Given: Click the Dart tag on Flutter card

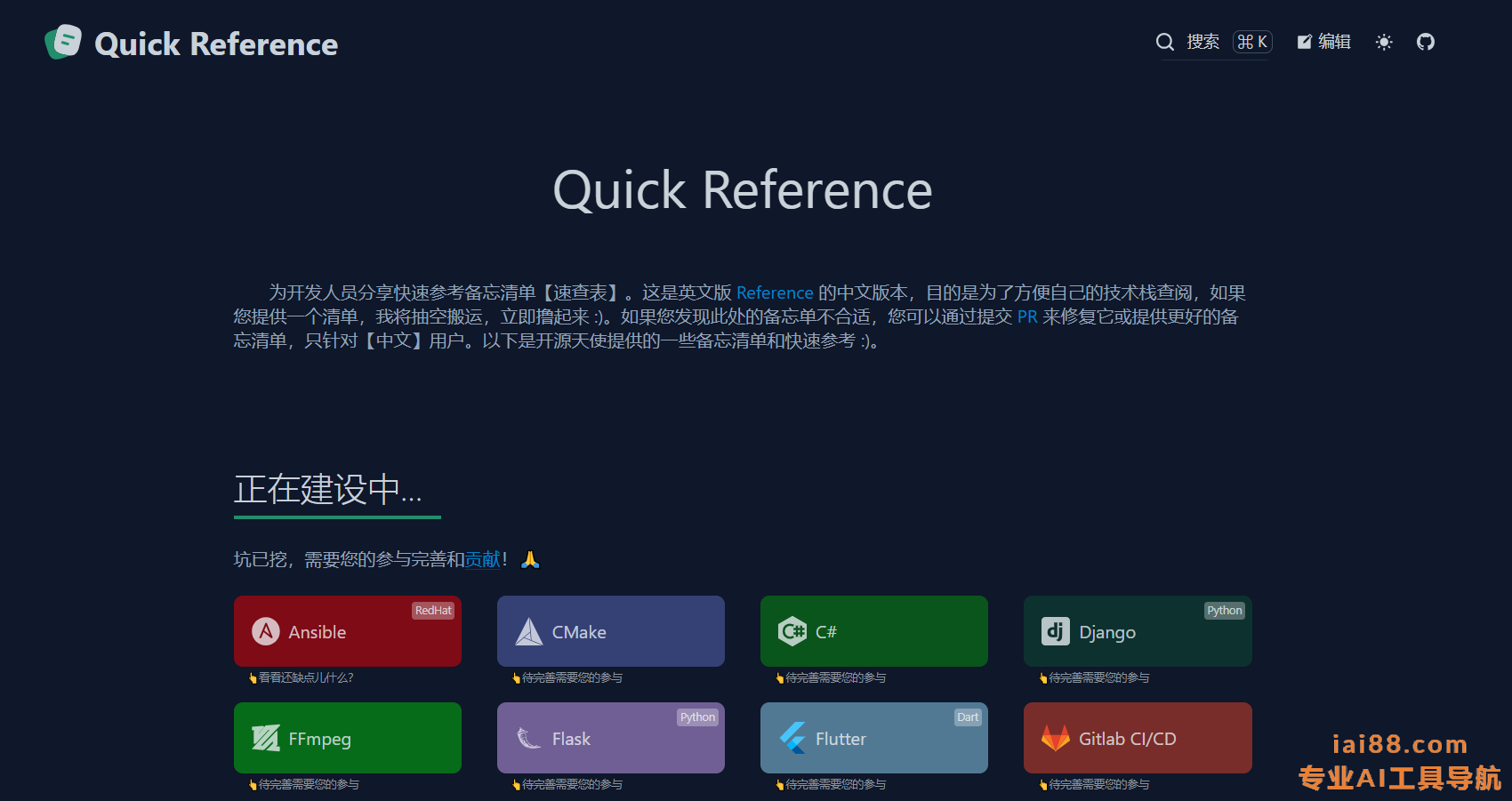Looking at the screenshot, I should tap(968, 717).
